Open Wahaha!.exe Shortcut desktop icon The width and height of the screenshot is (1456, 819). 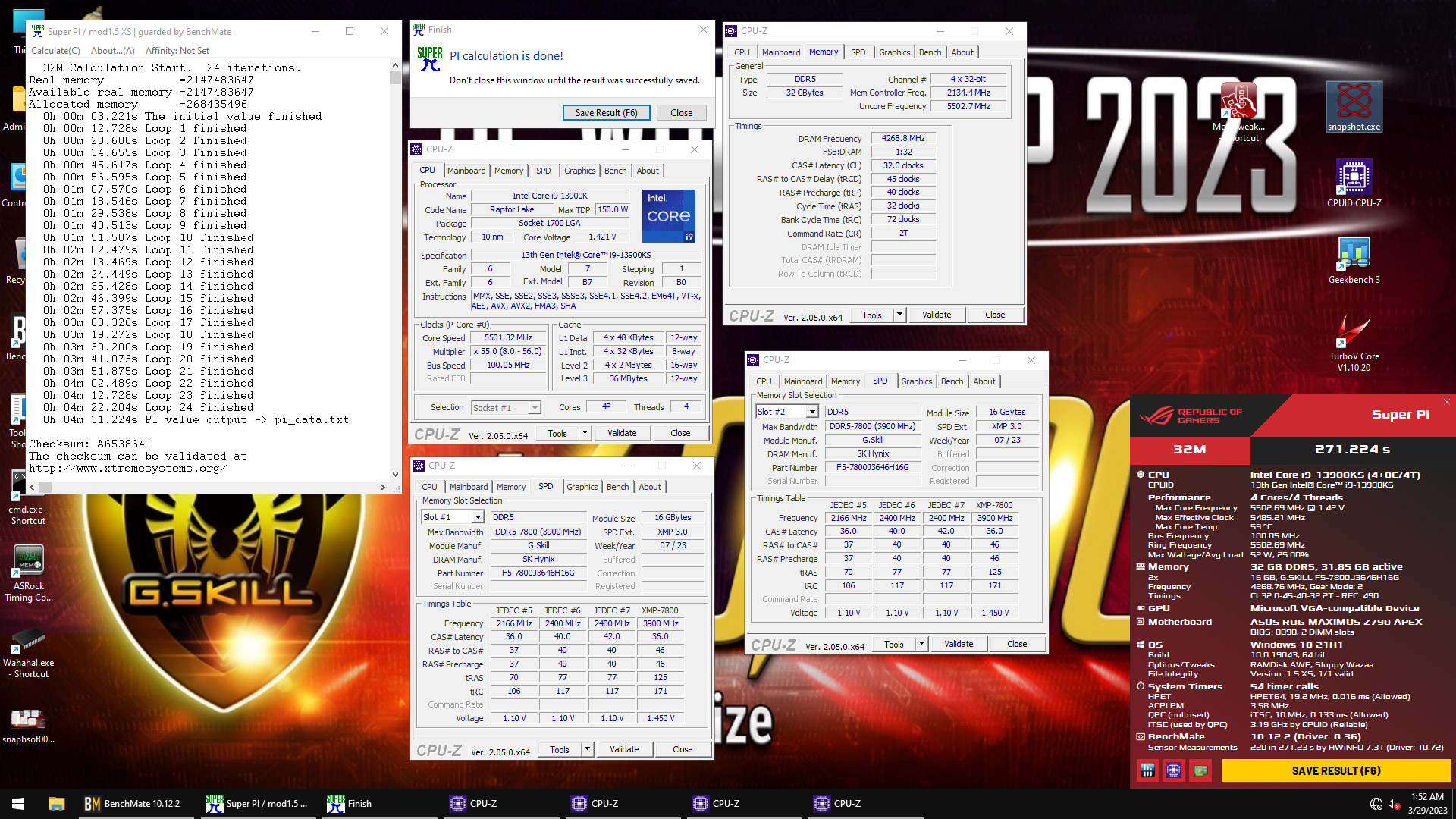(x=29, y=652)
